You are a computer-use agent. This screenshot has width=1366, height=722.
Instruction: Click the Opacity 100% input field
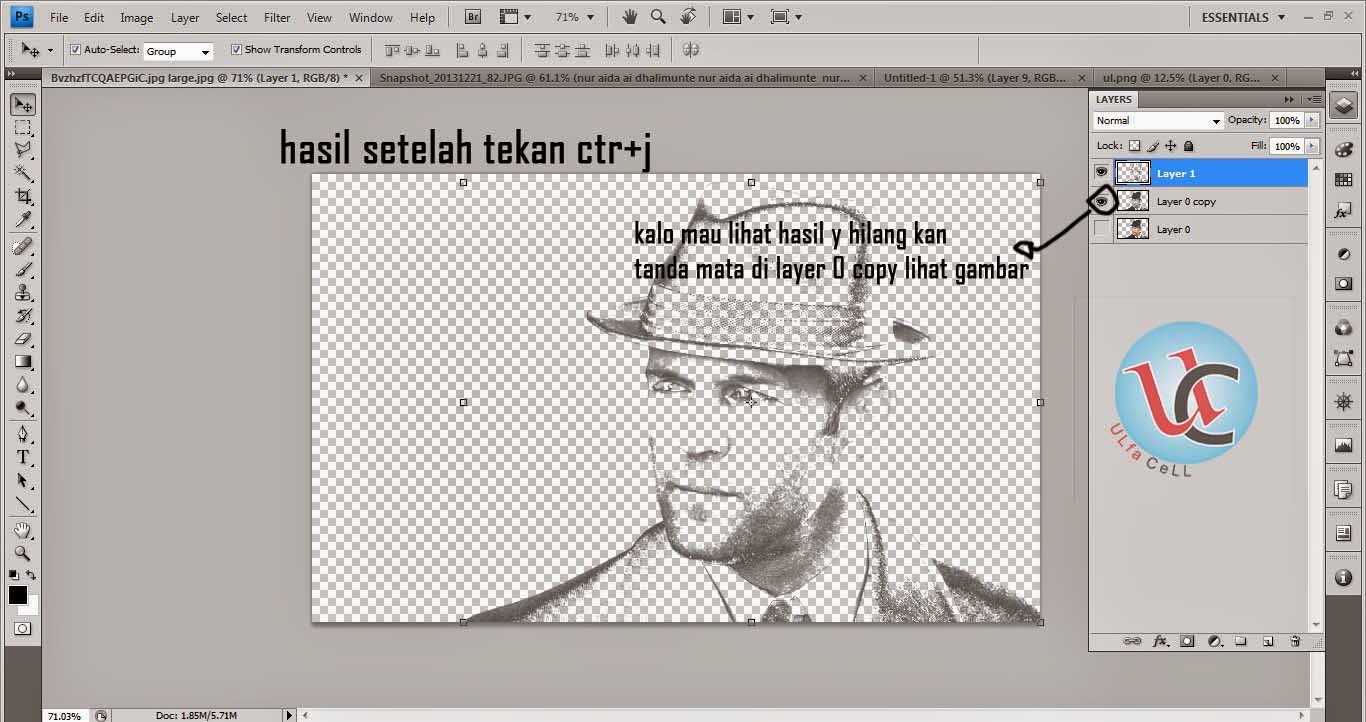pyautogui.click(x=1286, y=120)
